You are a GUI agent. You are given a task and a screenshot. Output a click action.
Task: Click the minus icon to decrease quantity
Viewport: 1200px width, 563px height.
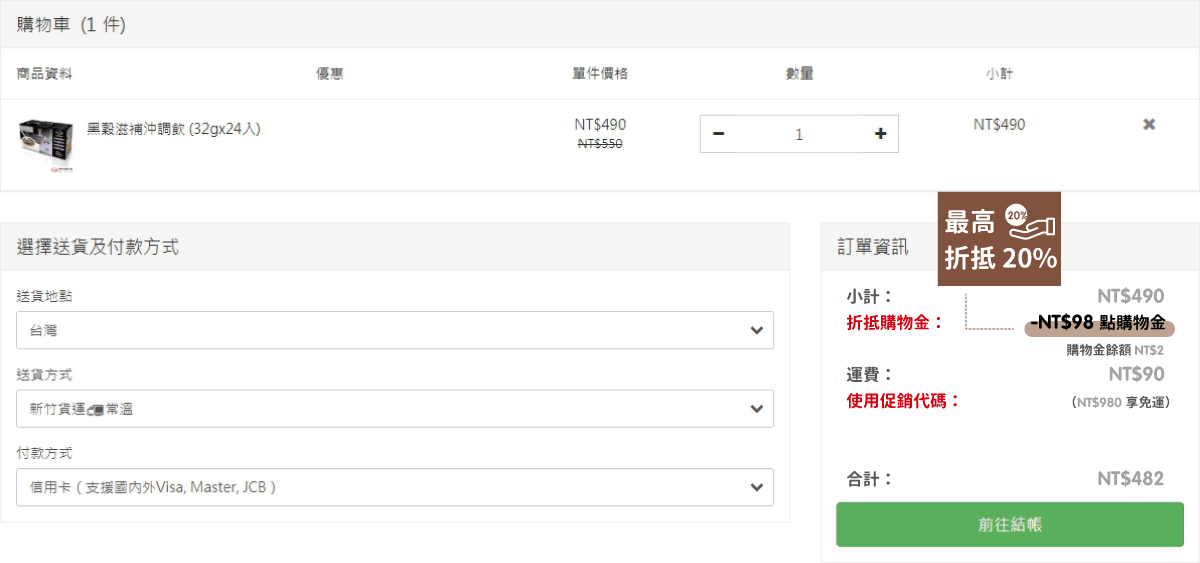coord(719,134)
